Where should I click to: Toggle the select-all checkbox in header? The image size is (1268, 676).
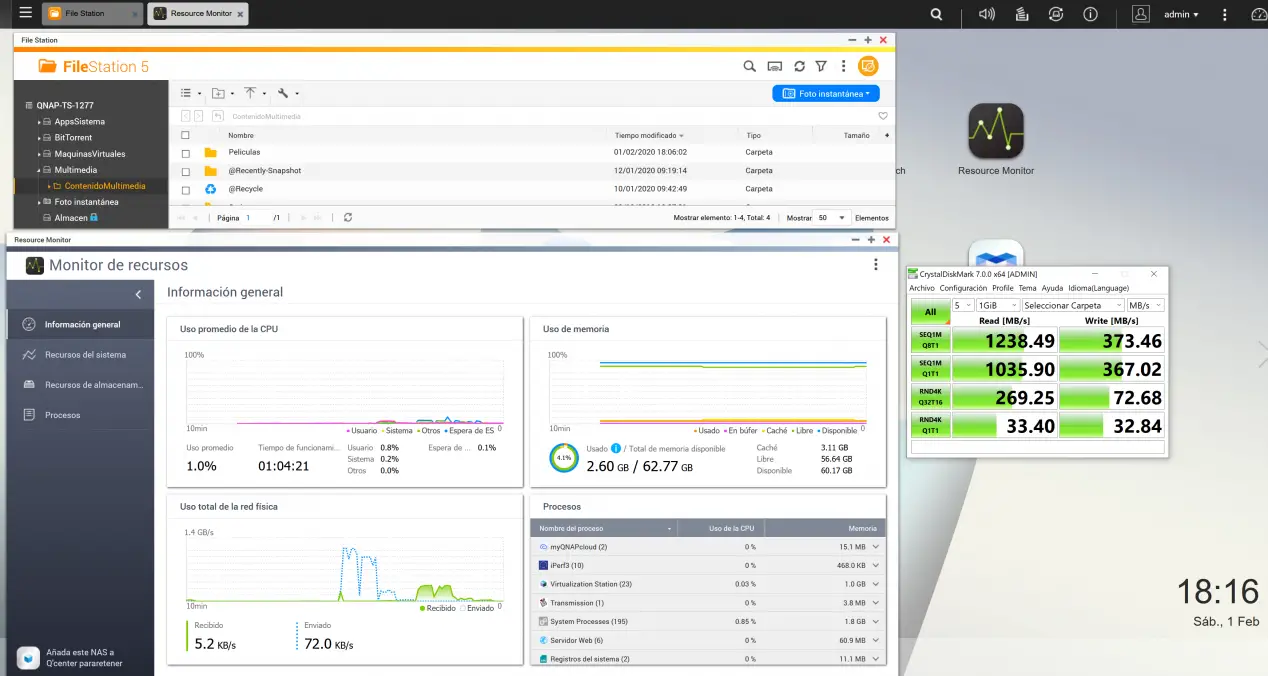185,135
